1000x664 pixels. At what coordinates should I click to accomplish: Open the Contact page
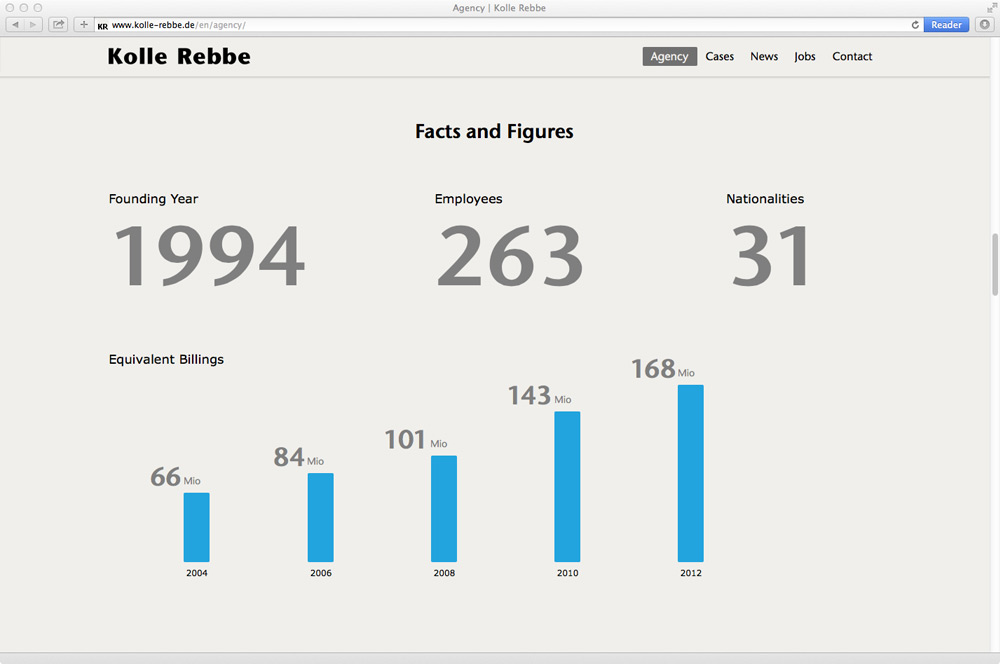[852, 57]
